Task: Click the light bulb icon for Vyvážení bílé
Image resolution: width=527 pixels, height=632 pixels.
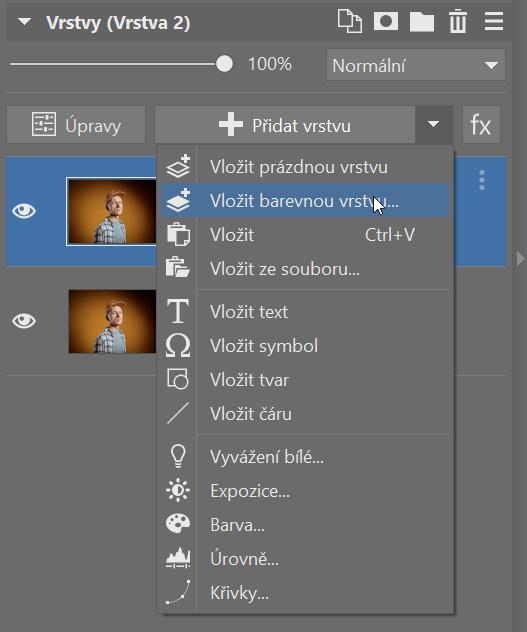Action: click(178, 456)
